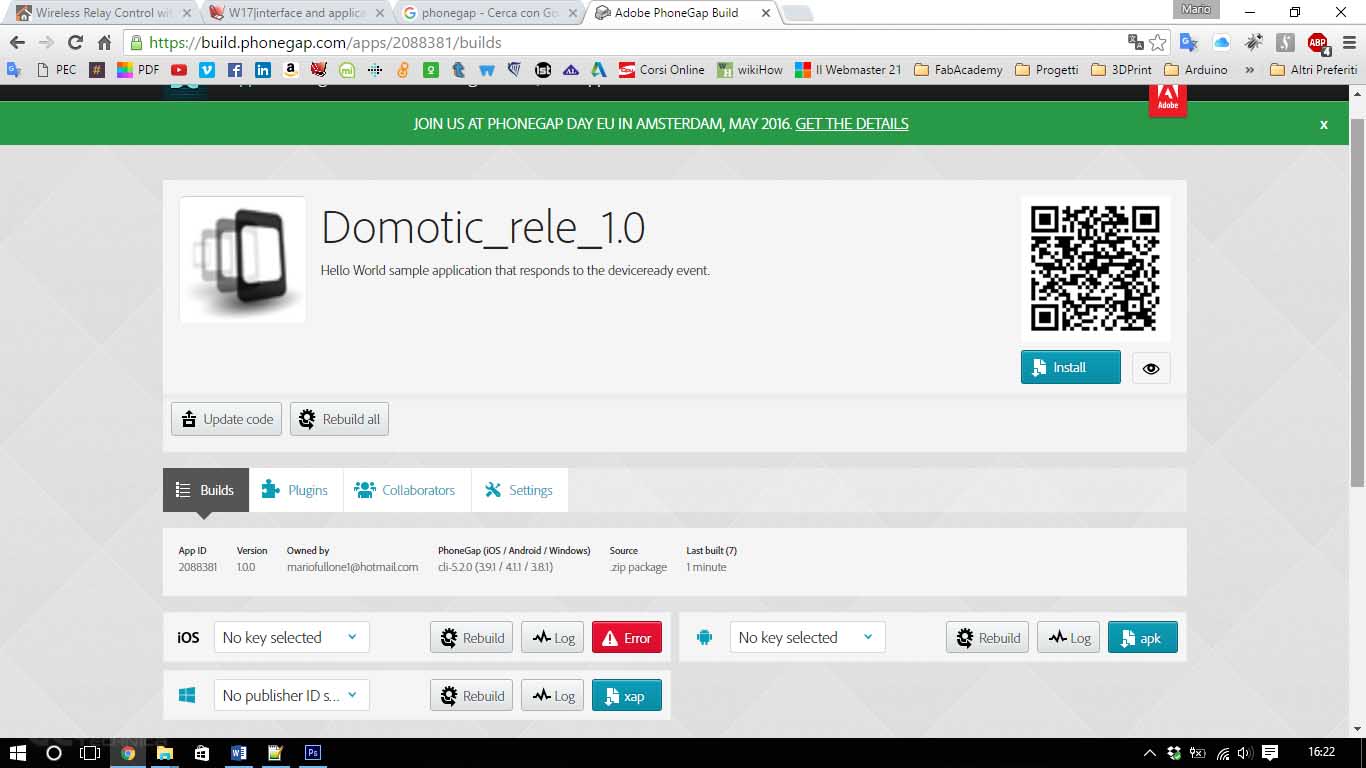Open the AdBlock Plus extension icon
This screenshot has width=1366, height=768.
1318,43
